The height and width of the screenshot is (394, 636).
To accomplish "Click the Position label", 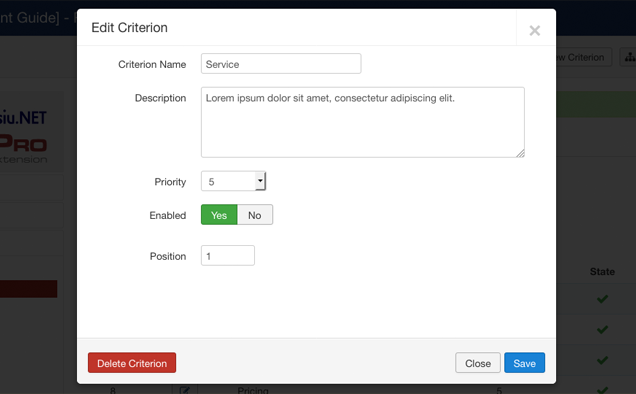I will (168, 256).
